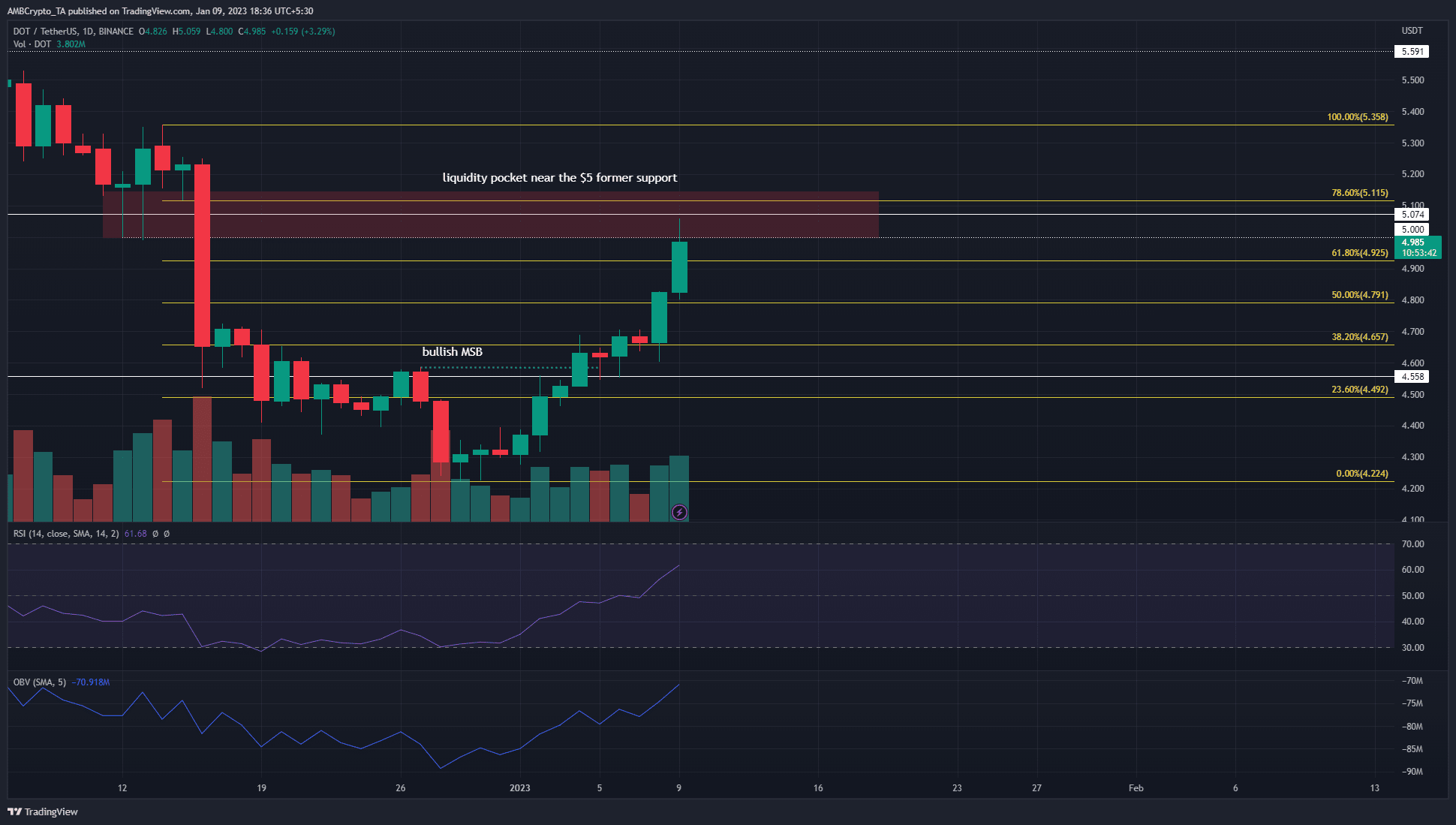Viewport: 1456px width, 825px height.
Task: Click the purple lightning event icon
Action: click(x=679, y=513)
